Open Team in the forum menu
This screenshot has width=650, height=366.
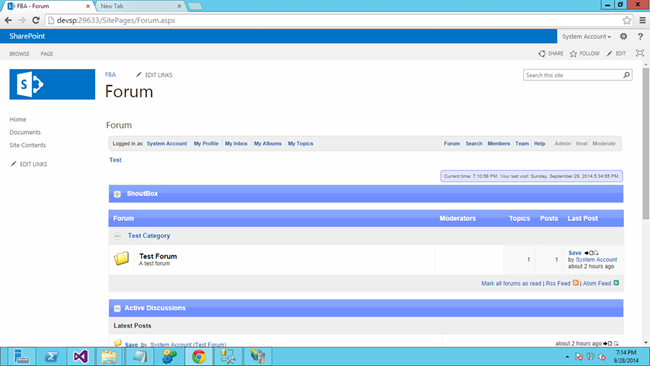522,143
